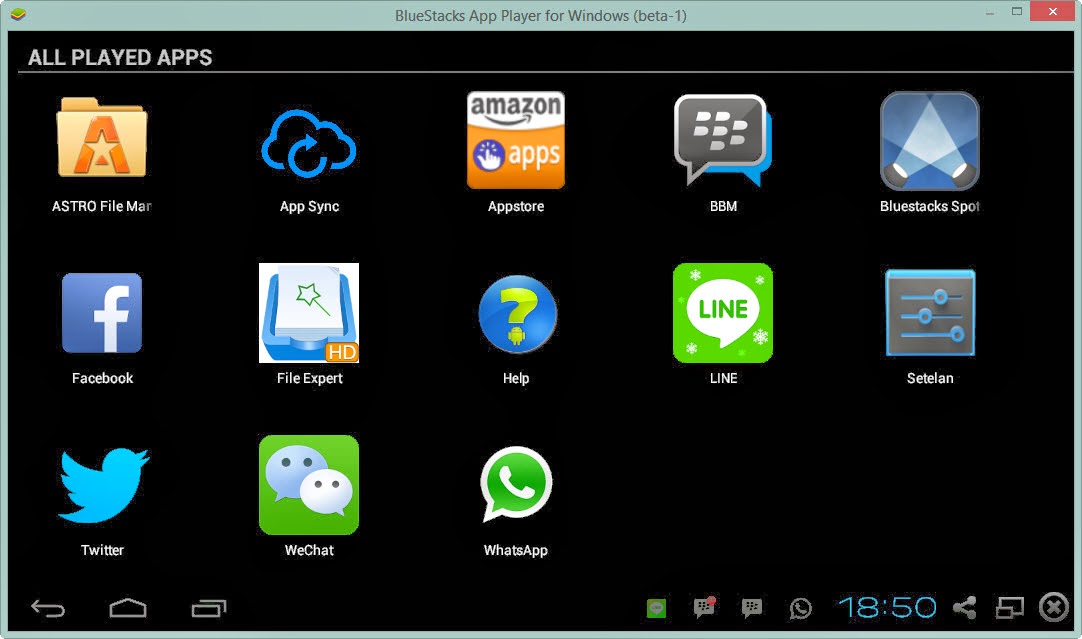Image resolution: width=1082 pixels, height=639 pixels.
Task: Close the BlueStacks App Player window
Action: point(1053,11)
